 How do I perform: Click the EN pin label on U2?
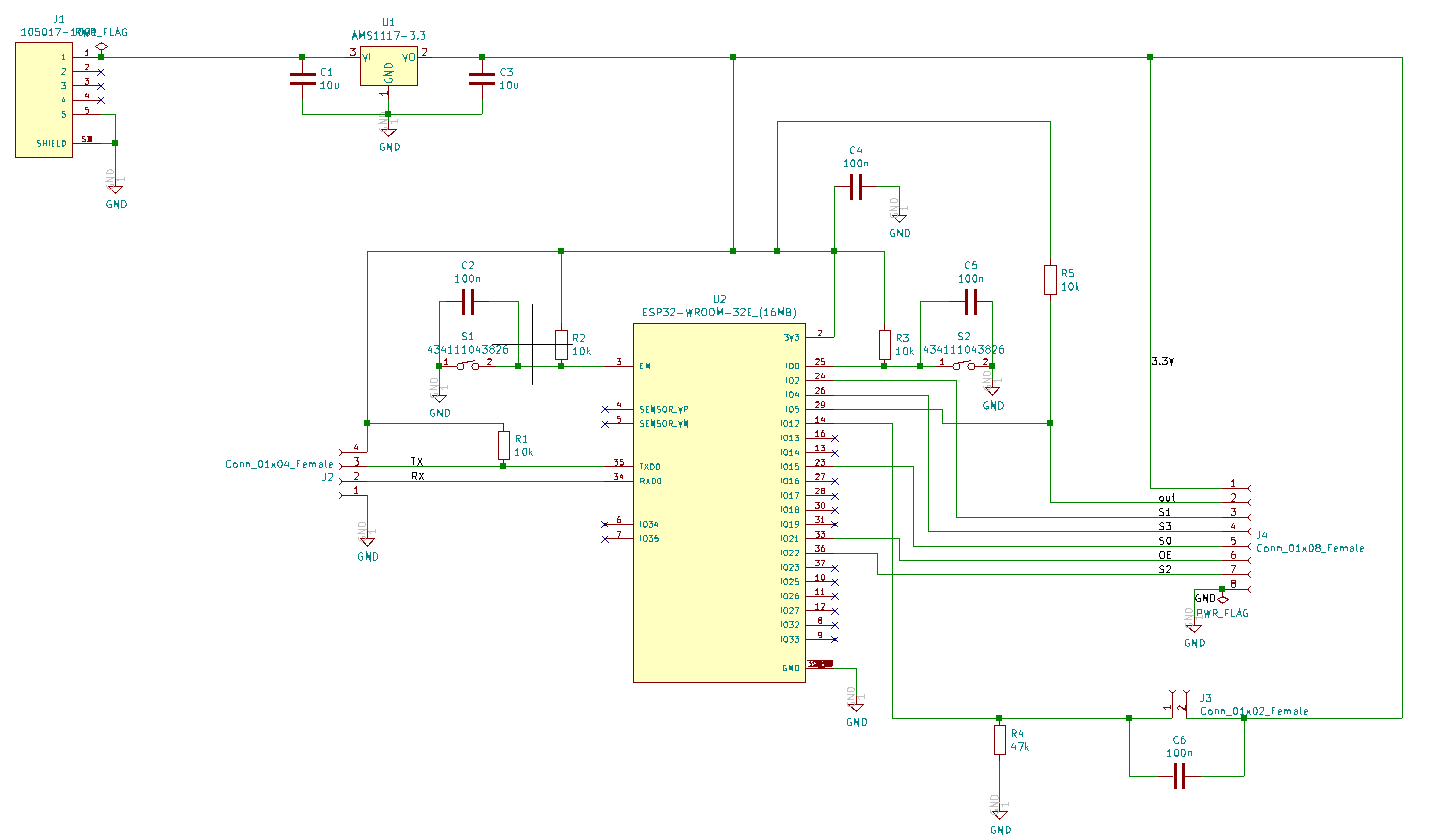click(x=645, y=366)
